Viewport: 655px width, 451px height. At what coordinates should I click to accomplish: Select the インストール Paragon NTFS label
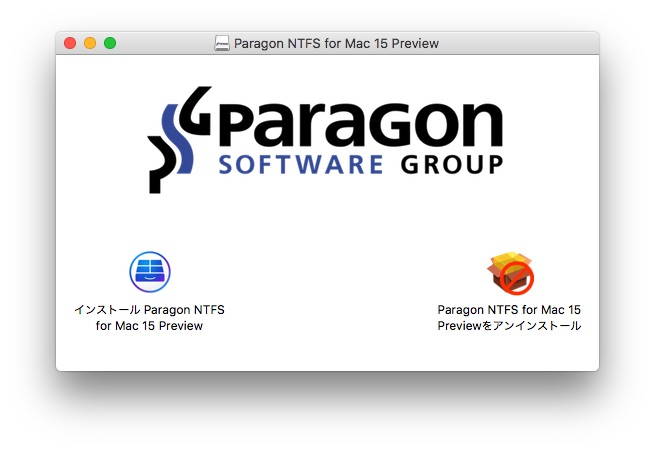click(150, 317)
